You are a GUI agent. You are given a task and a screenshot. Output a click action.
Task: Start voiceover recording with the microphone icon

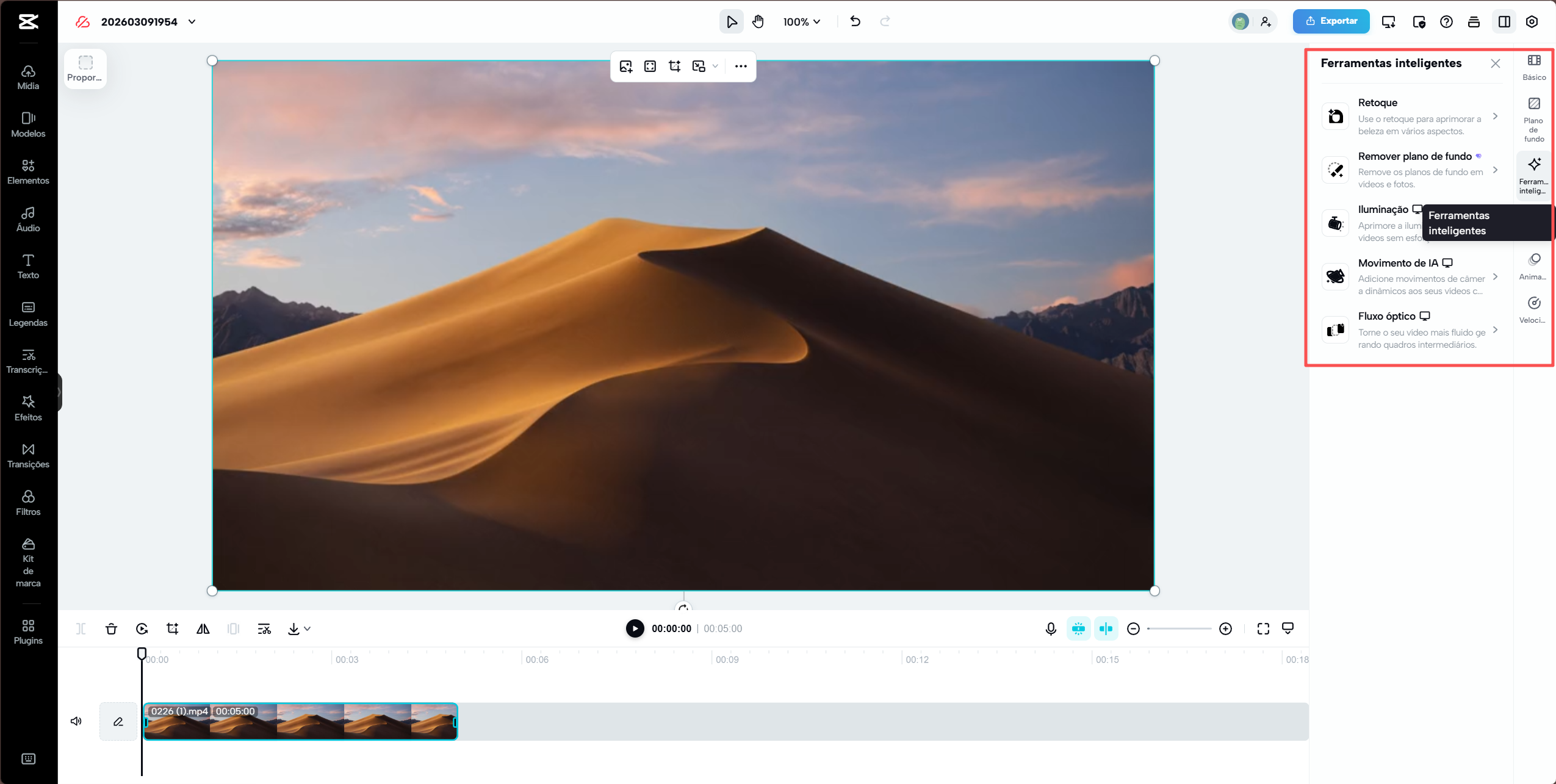coord(1051,628)
